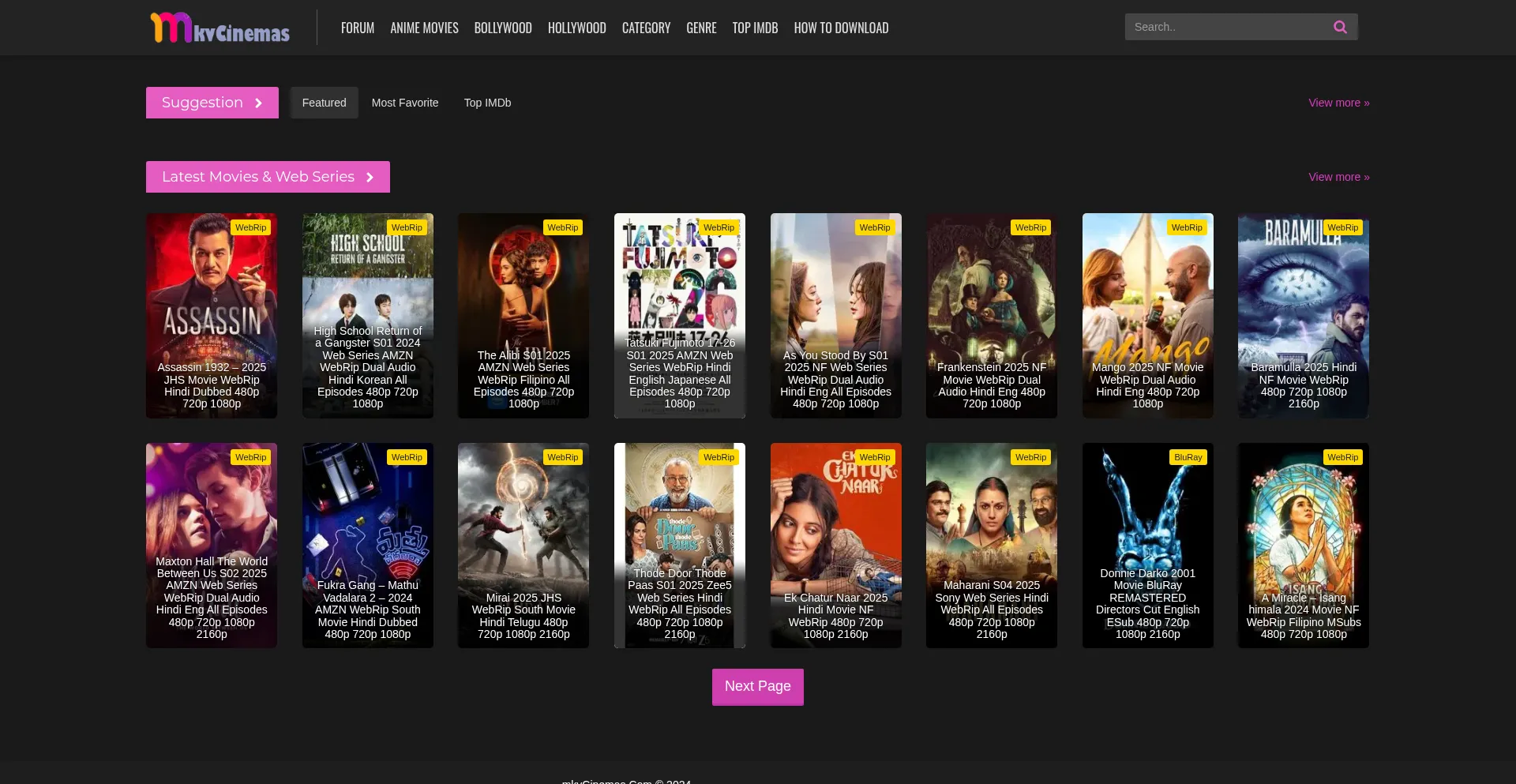Switch to the Most Favorite tab
This screenshot has height=784, width=1516.
(404, 103)
